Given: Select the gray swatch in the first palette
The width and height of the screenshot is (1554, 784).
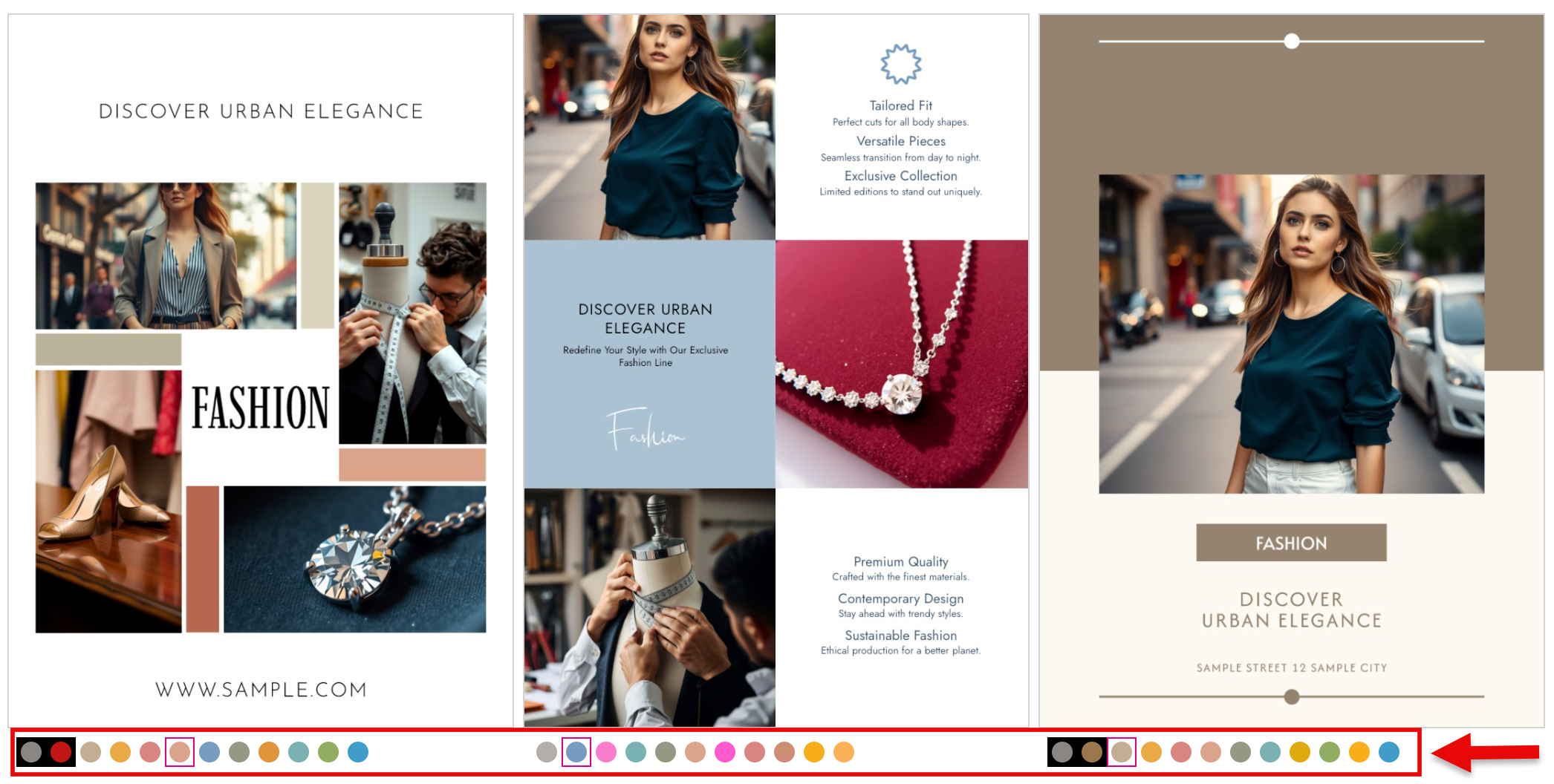Looking at the screenshot, I should [33, 752].
